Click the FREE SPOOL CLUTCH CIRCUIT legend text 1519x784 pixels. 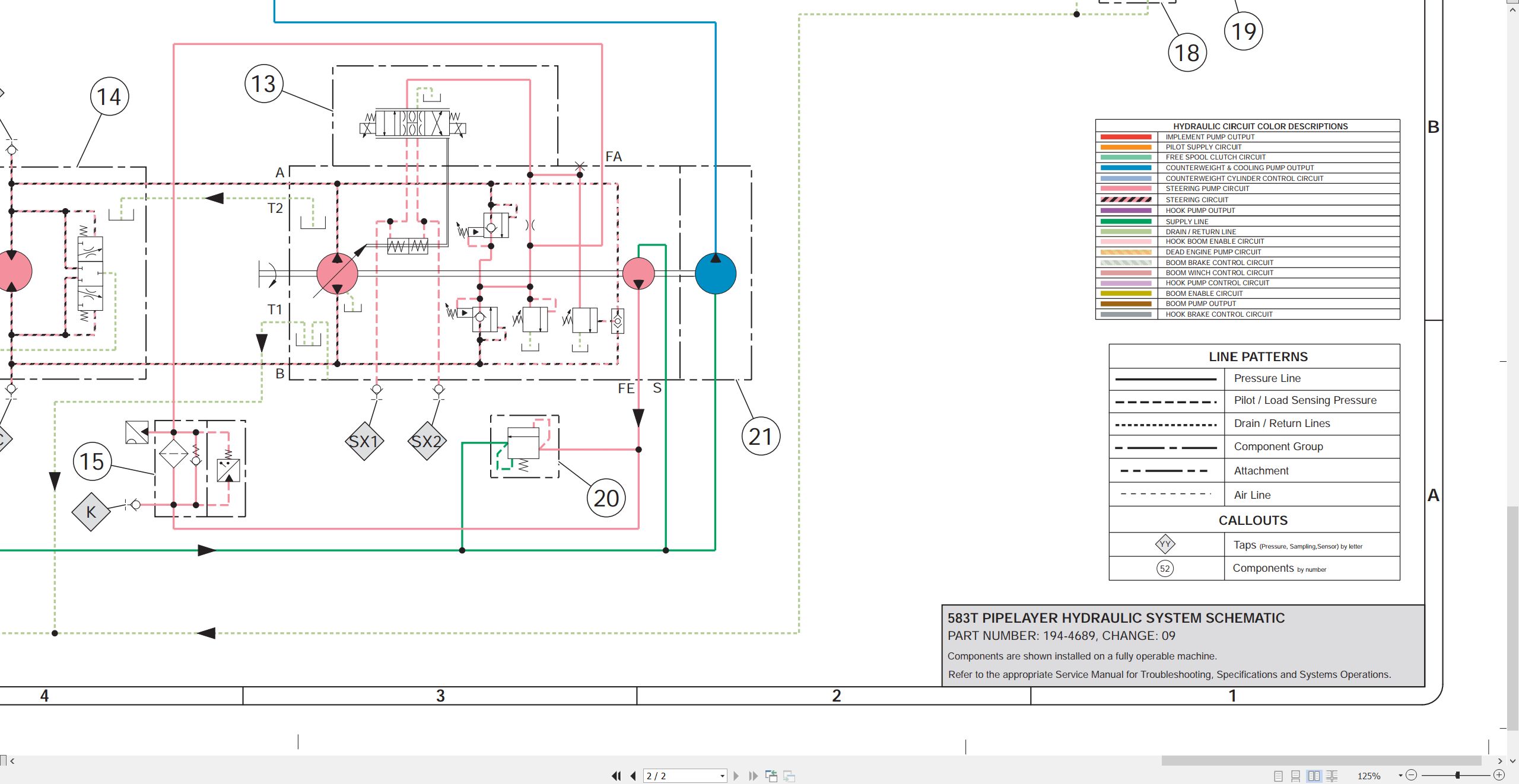1215,157
